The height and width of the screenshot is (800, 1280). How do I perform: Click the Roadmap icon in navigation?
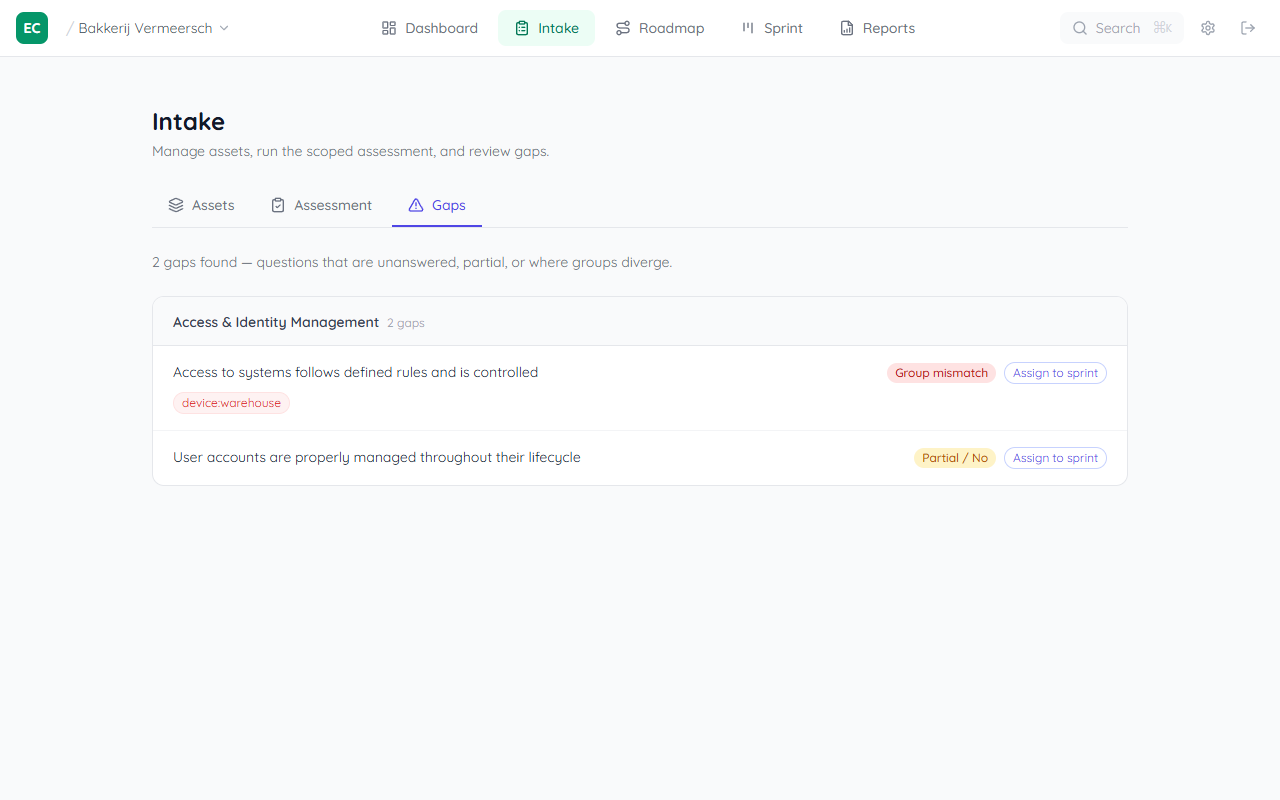pos(623,28)
